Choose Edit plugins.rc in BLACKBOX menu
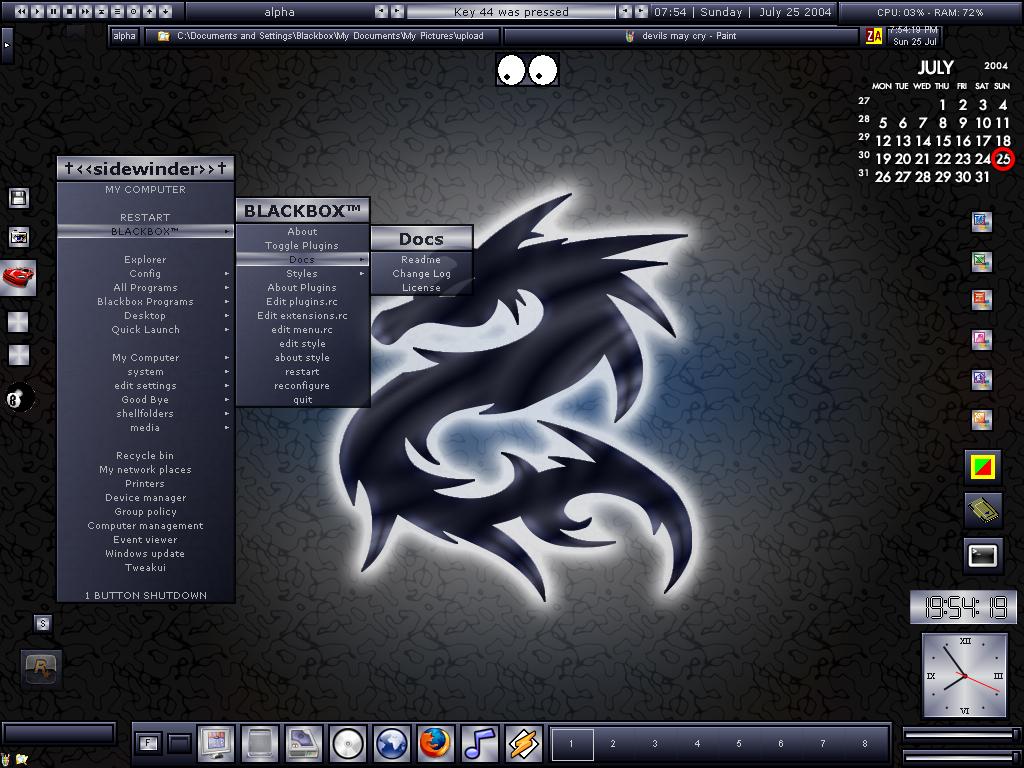1024x768 pixels. click(x=302, y=302)
